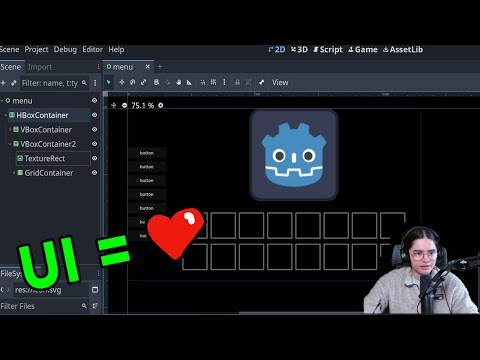Open the list-select tool in canvas toolbar
The image size is (480, 360).
tap(156, 82)
